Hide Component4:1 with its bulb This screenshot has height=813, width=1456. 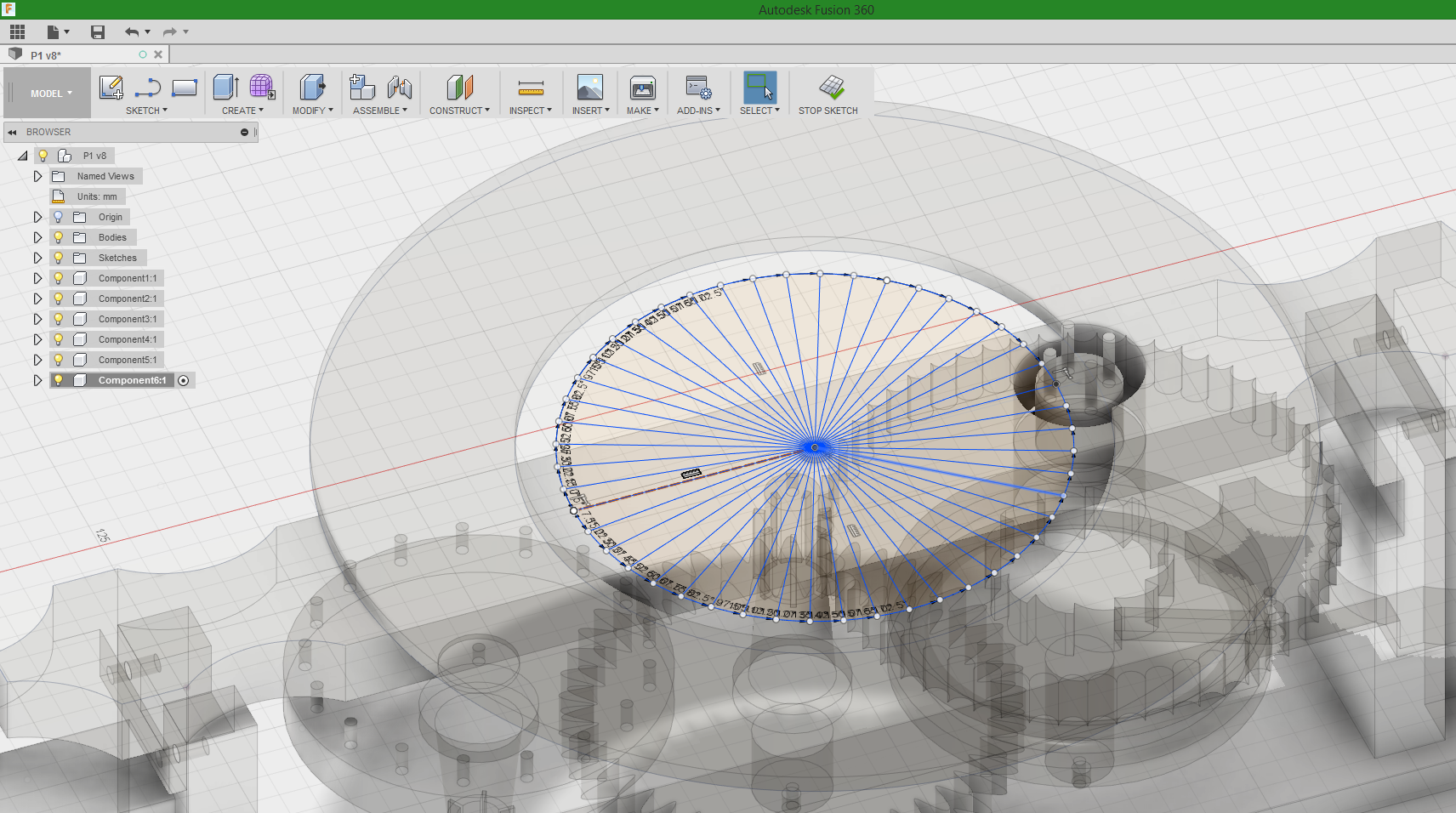click(x=58, y=339)
